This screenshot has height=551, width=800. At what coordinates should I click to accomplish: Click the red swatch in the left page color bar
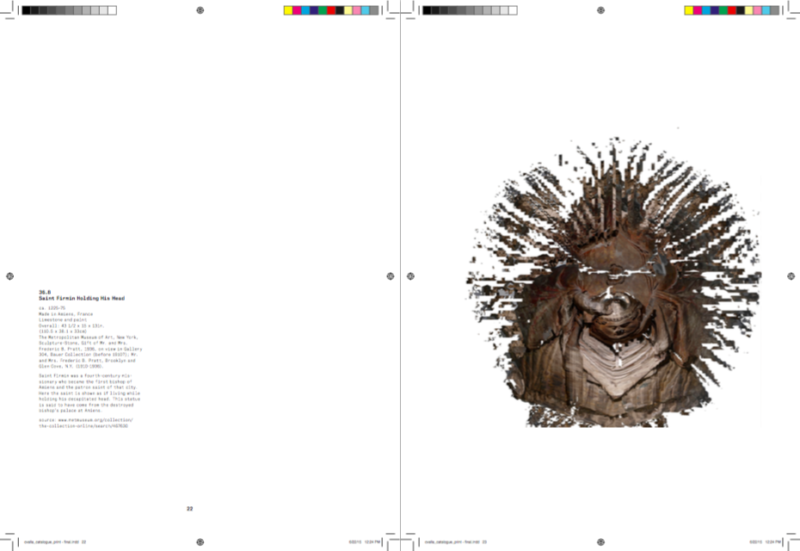click(332, 10)
